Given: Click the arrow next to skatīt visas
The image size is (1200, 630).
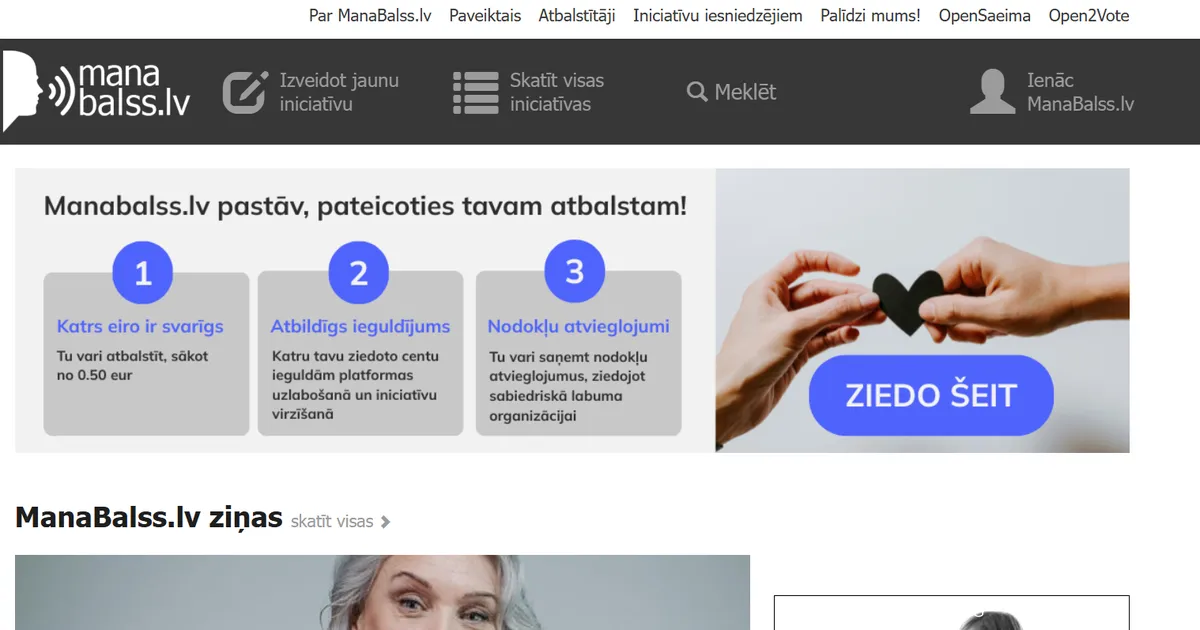Looking at the screenshot, I should pos(386,522).
